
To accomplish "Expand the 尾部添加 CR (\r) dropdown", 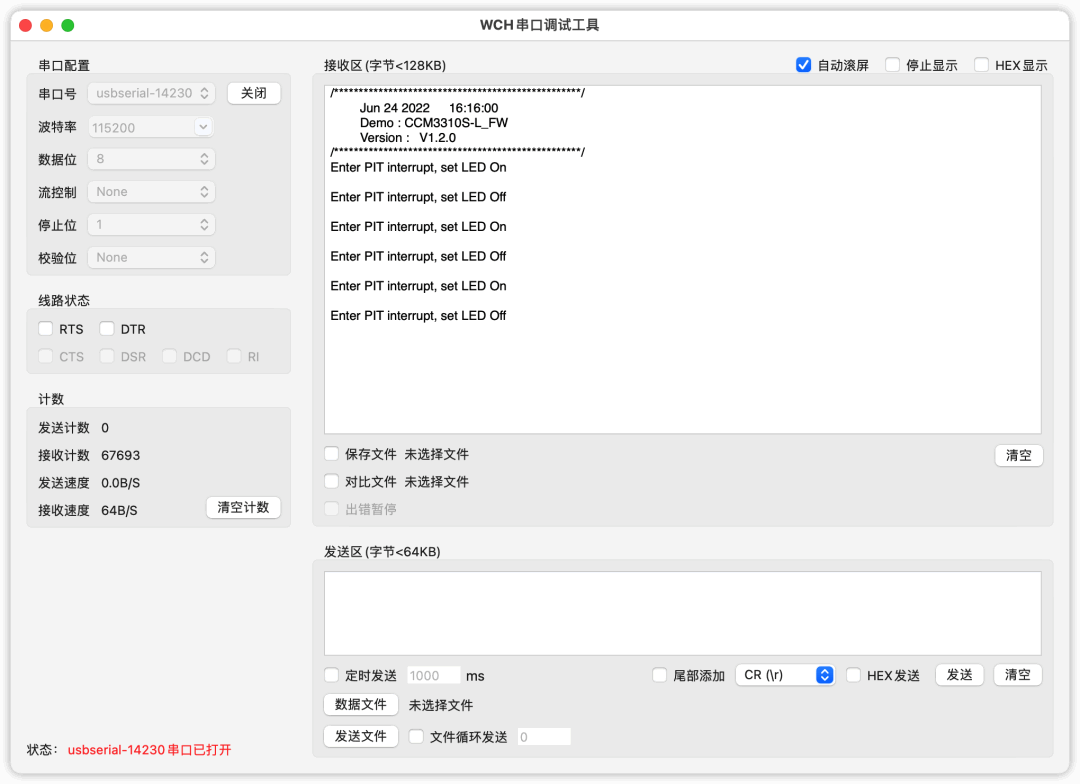I will tap(785, 675).
